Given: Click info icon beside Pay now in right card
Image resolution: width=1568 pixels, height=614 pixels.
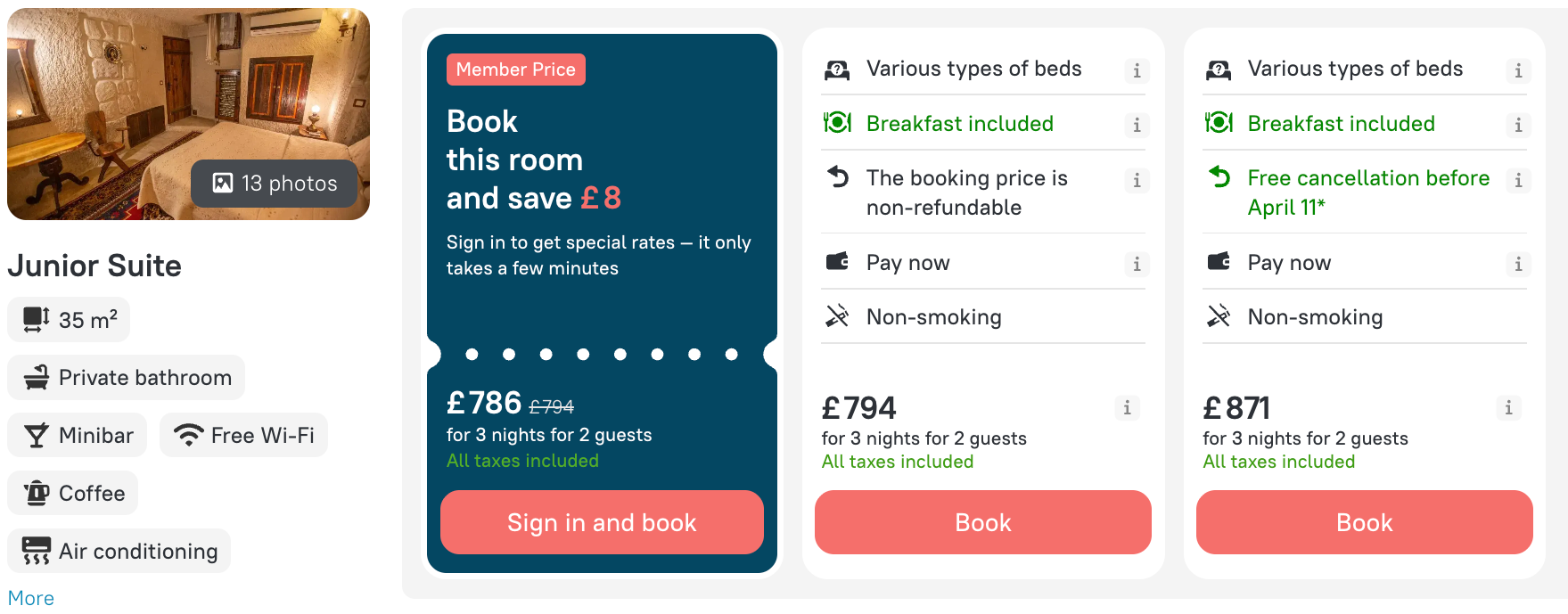Looking at the screenshot, I should (1518, 265).
